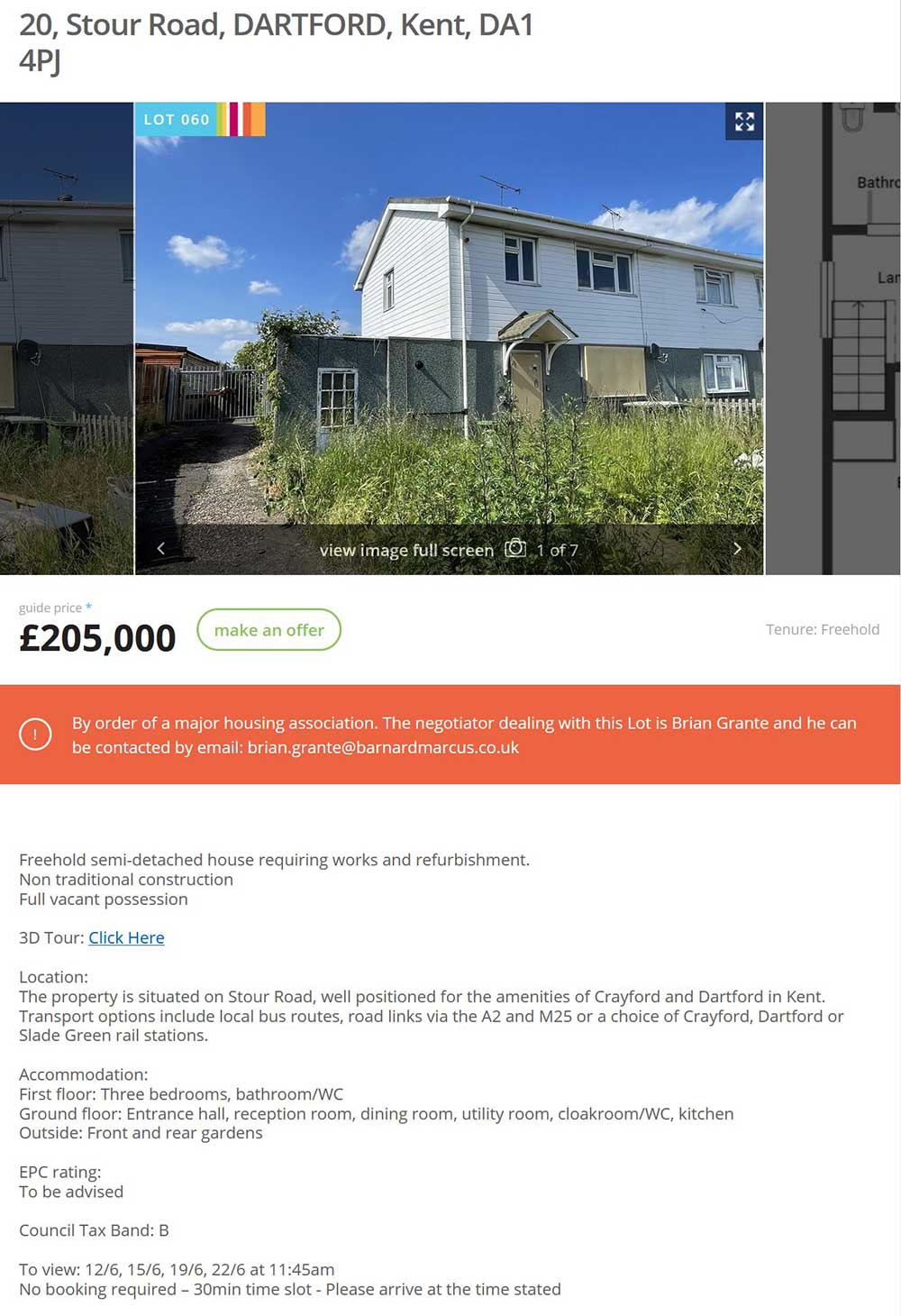Screen dimensions: 901x1316
Task: Click 'view image full screen' text
Action: pyautogui.click(x=406, y=550)
